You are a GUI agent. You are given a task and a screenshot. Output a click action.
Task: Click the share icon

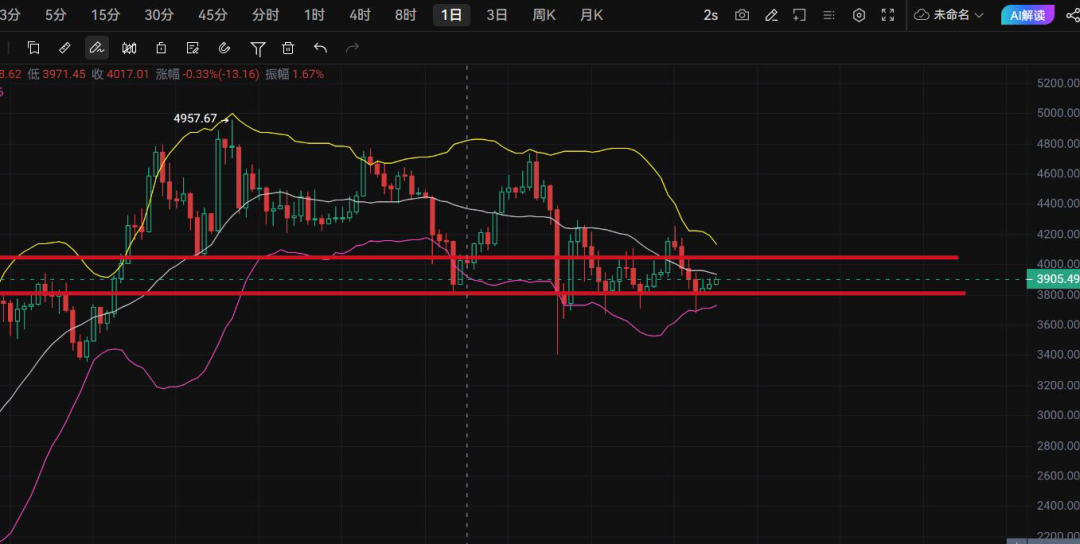pyautogui.click(x=1072, y=15)
